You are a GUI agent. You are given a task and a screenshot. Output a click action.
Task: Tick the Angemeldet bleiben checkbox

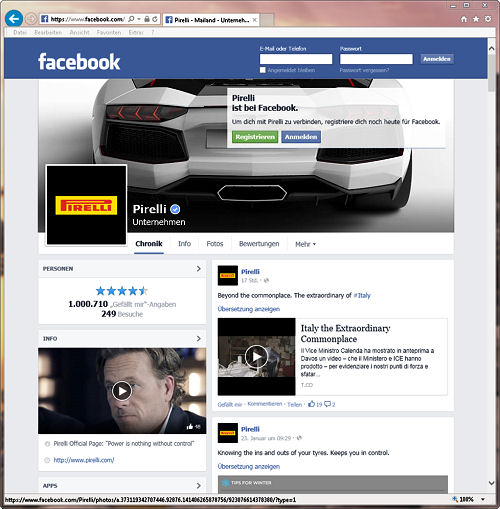coord(263,70)
